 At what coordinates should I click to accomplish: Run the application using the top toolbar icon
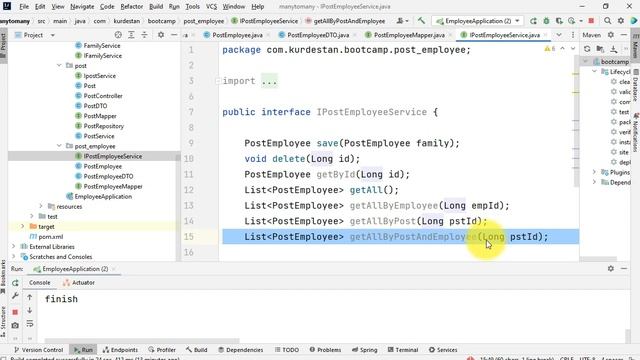533,21
